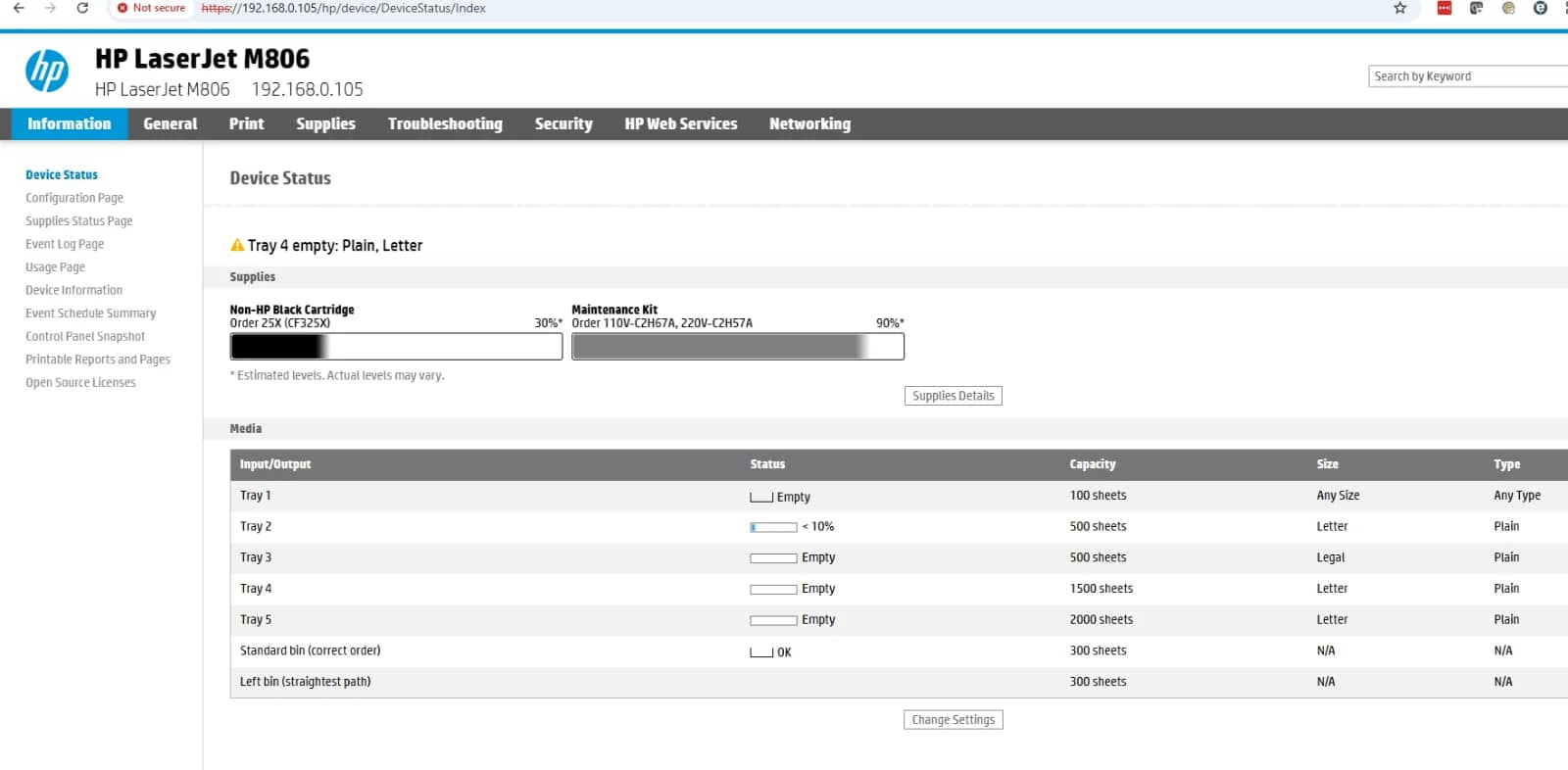The width and height of the screenshot is (1568, 770).
Task: Click the Tray 4 empty warning triangle icon
Action: pyautogui.click(x=237, y=245)
